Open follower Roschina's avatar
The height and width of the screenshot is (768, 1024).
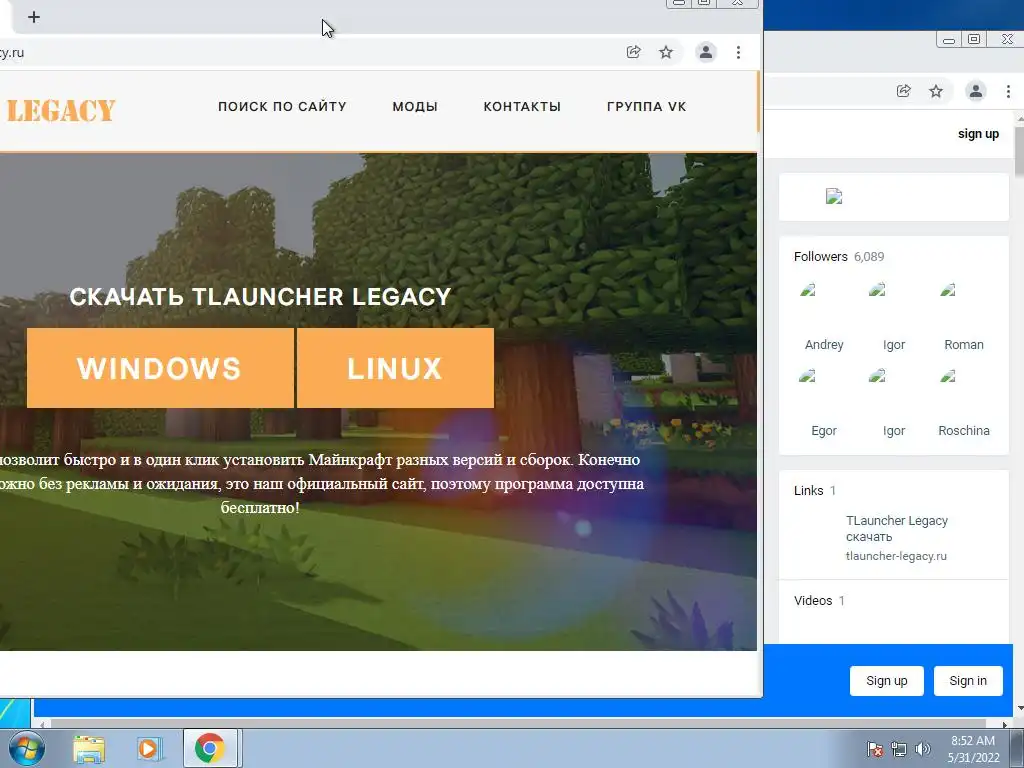(948, 376)
